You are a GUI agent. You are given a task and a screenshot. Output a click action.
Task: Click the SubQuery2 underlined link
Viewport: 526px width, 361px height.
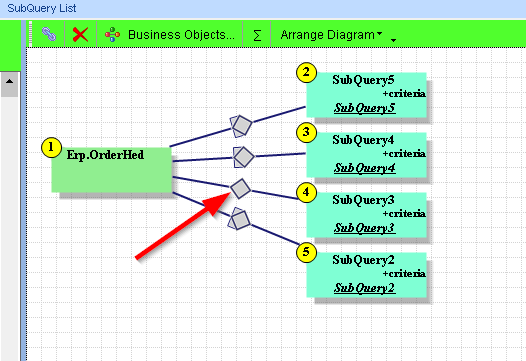365,288
